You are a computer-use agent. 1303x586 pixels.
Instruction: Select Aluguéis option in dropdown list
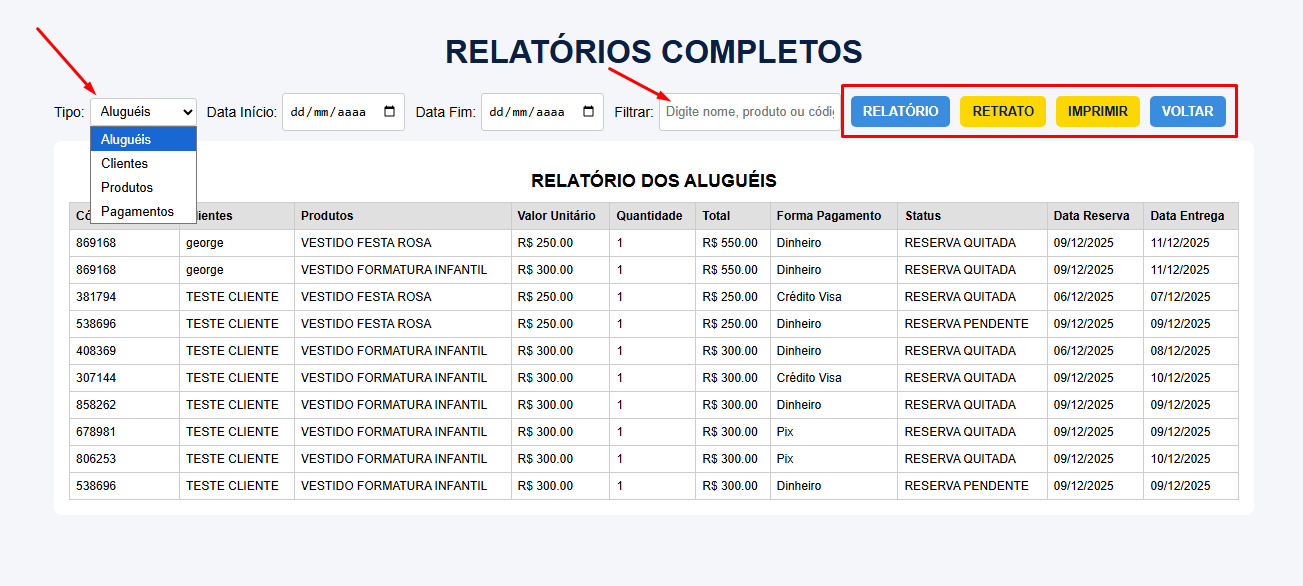(x=143, y=139)
